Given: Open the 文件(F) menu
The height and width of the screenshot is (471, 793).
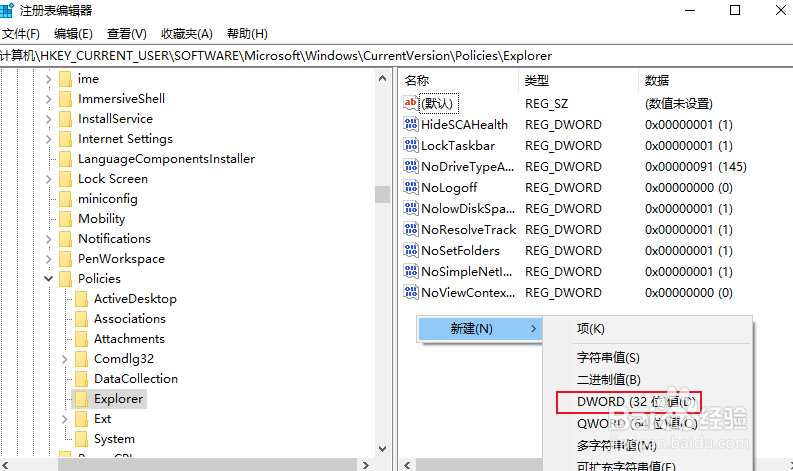Looking at the screenshot, I should (21, 34).
